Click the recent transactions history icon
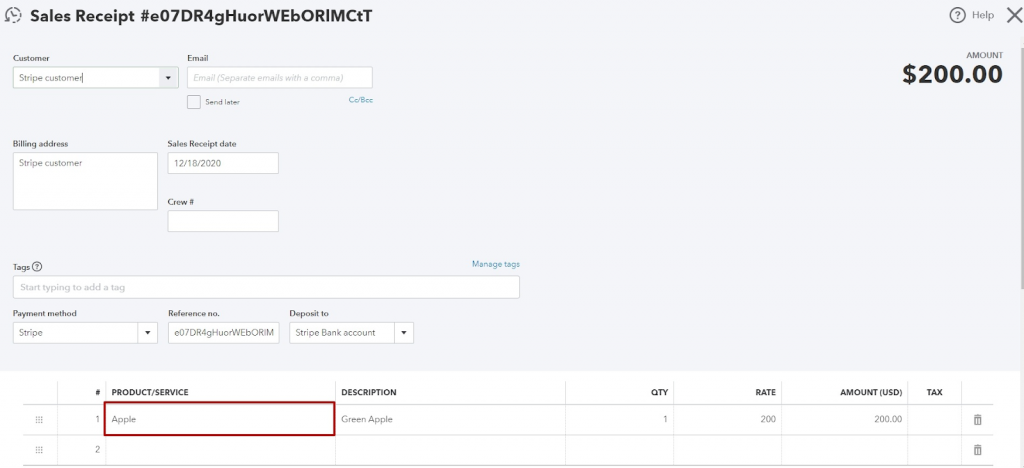The width and height of the screenshot is (1024, 468). (x=15, y=16)
